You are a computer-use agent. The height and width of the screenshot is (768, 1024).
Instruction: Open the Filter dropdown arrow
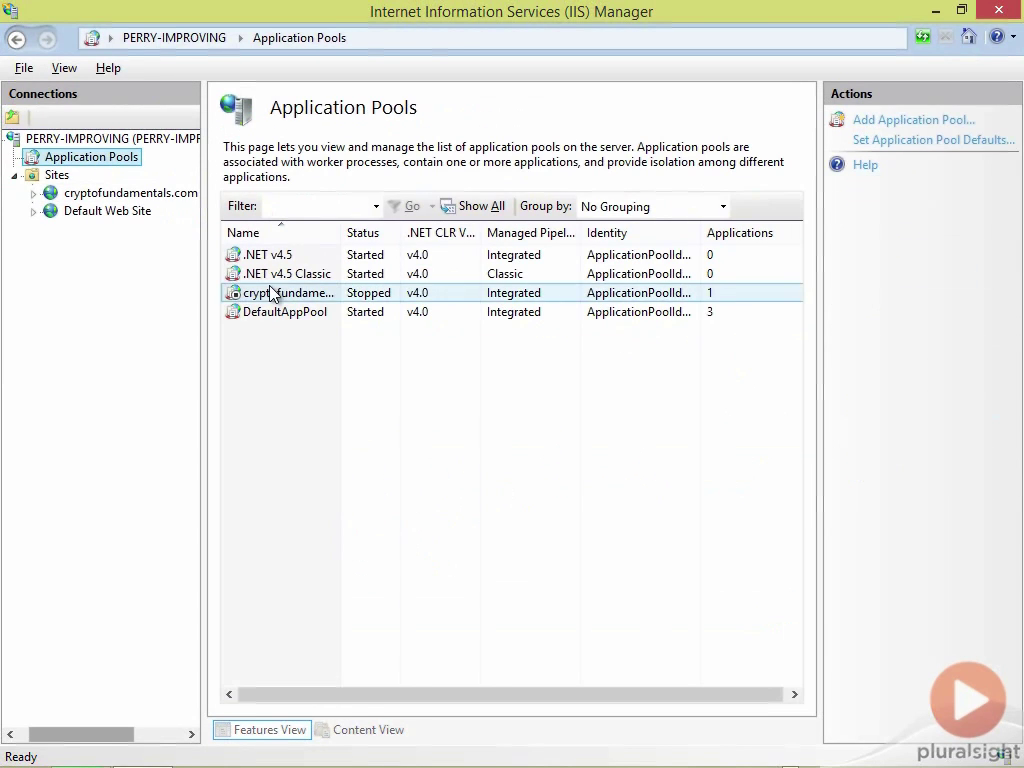tap(376, 206)
